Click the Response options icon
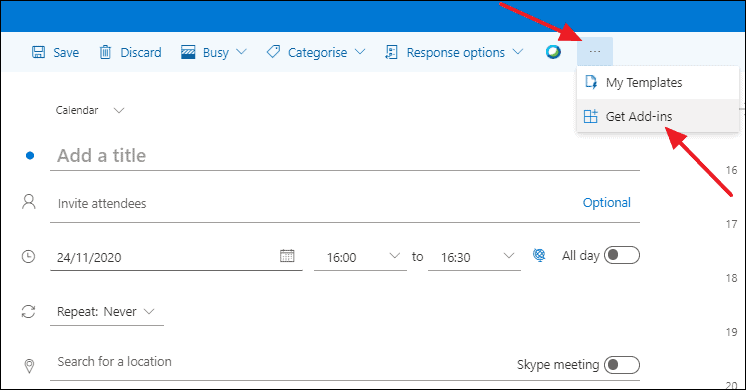Image resolution: width=746 pixels, height=390 pixels. click(391, 52)
